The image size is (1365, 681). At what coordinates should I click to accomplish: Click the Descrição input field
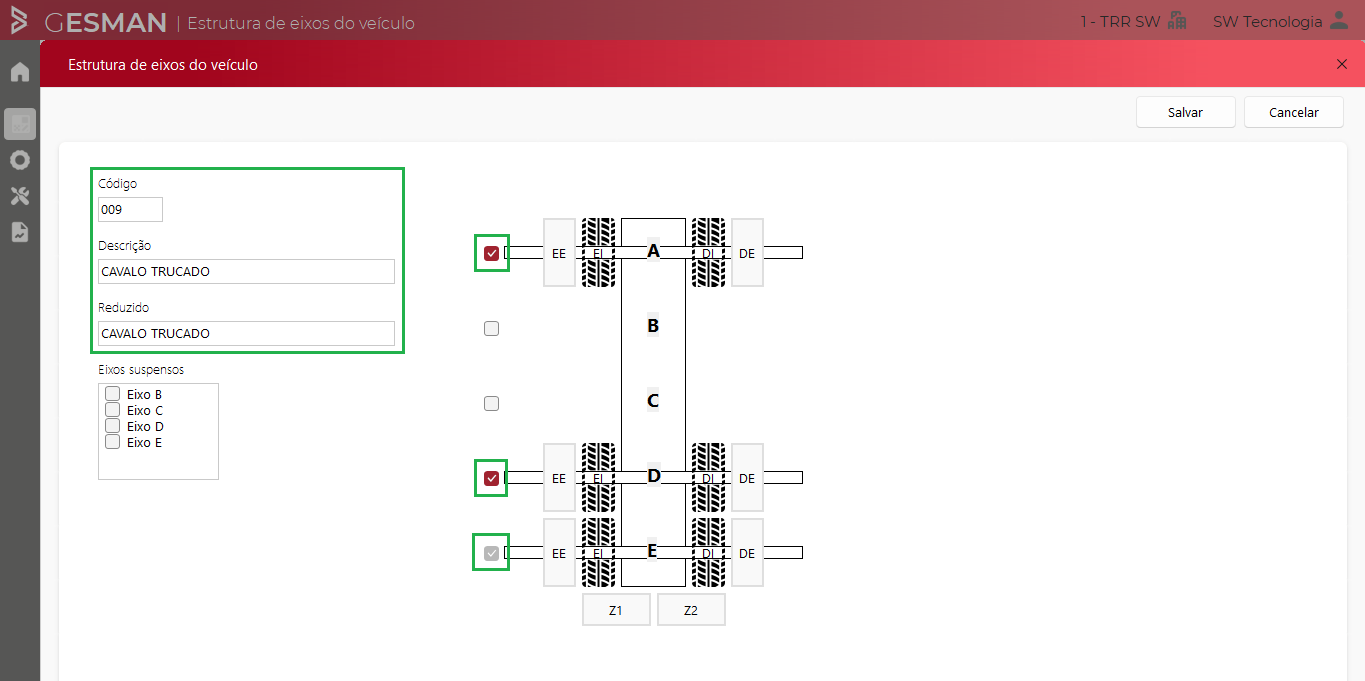246,272
